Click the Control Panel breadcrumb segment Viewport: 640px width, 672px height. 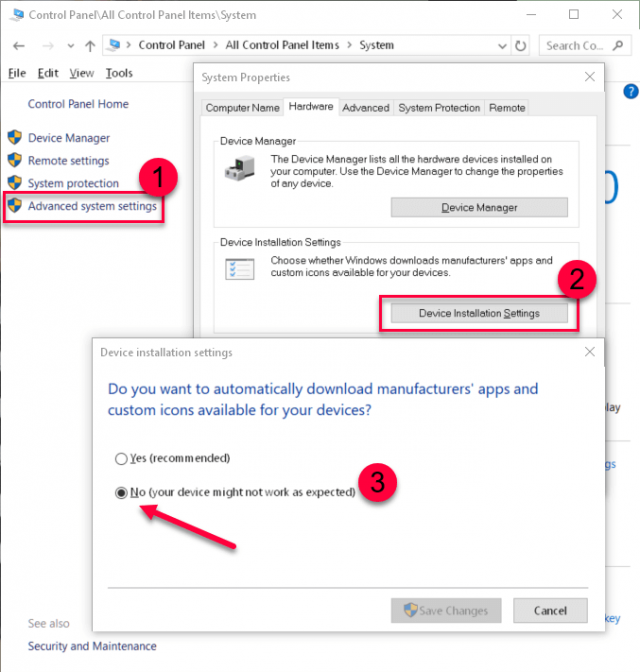171,45
